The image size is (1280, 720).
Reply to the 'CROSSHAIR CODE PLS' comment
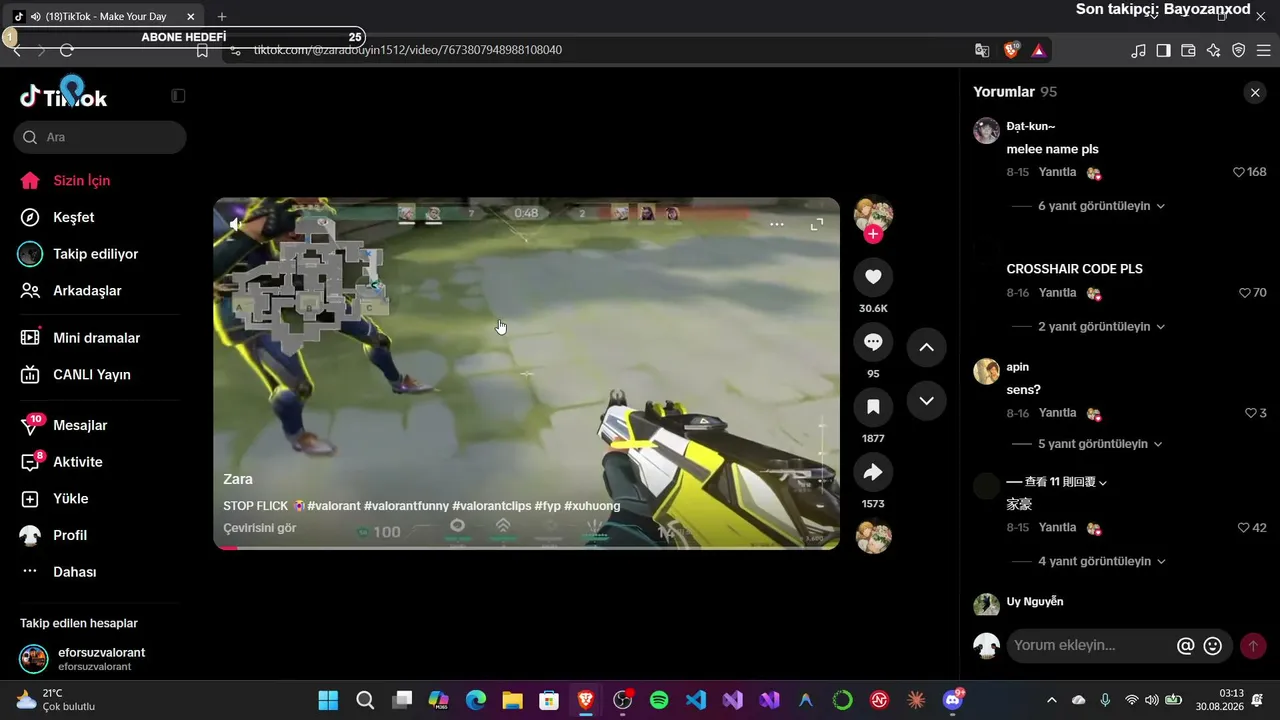(1057, 293)
